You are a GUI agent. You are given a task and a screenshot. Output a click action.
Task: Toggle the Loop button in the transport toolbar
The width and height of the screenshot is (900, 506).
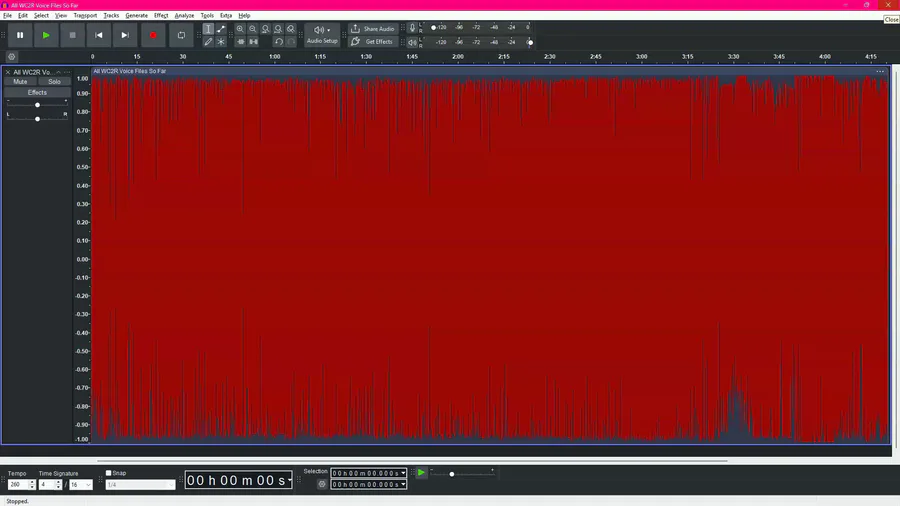(x=181, y=35)
